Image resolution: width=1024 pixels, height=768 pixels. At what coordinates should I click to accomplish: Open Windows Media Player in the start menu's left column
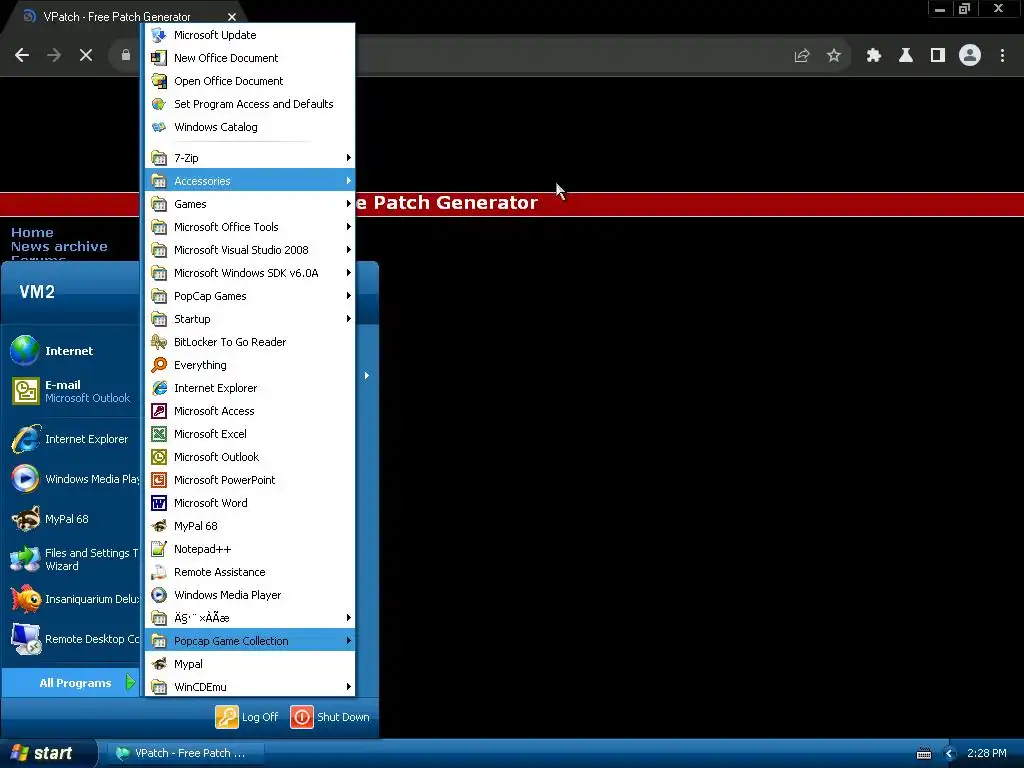pyautogui.click(x=73, y=479)
